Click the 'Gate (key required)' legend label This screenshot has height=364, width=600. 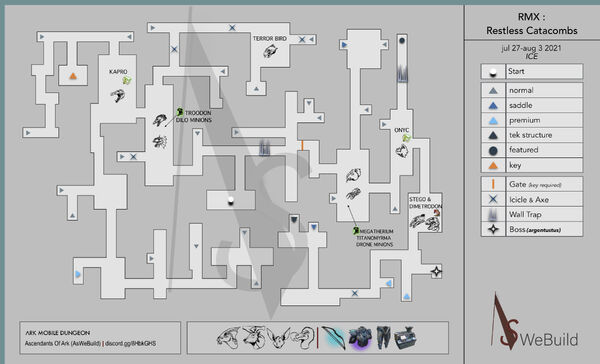point(535,184)
